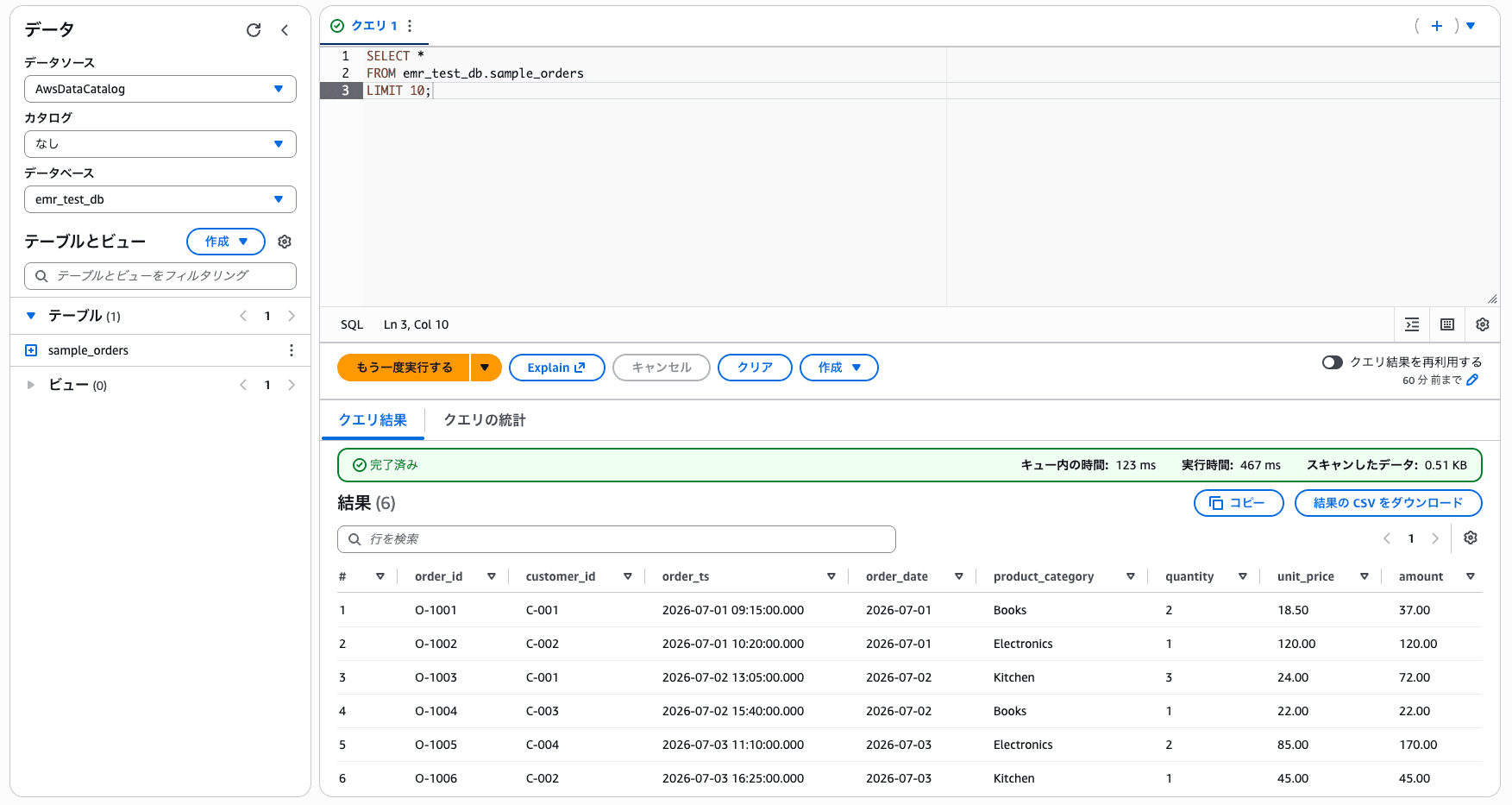The height and width of the screenshot is (805, 1512).
Task: Download the results as CSV
Action: (x=1388, y=503)
